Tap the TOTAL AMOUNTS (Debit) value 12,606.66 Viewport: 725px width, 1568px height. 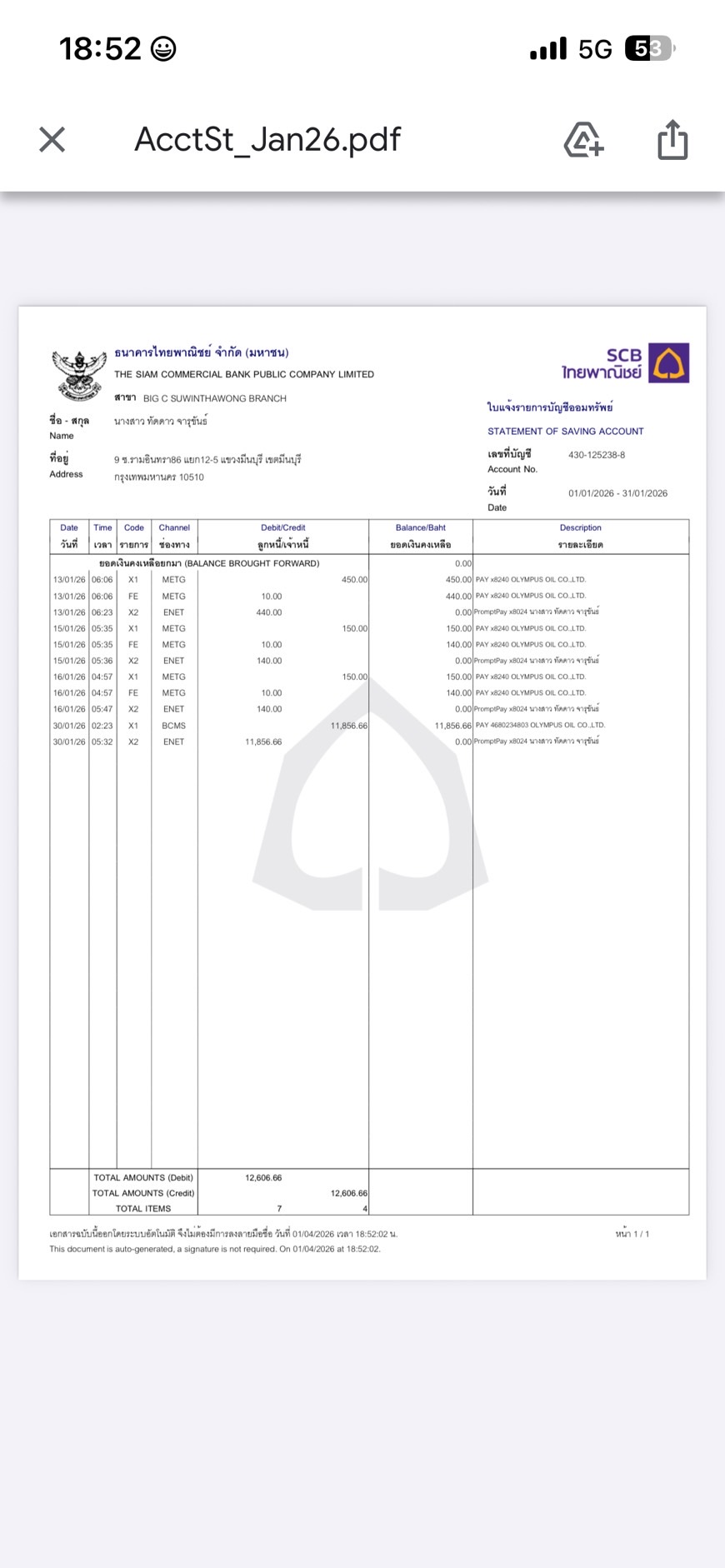pyautogui.click(x=263, y=1177)
